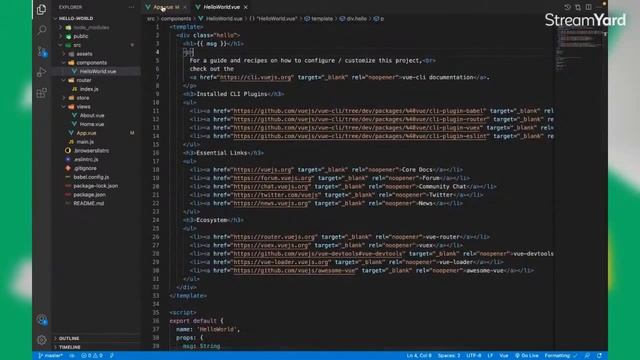Click Spaces: 2 indentation setting
Image resolution: width=640 pixels, height=360 pixels.
pos(449,356)
